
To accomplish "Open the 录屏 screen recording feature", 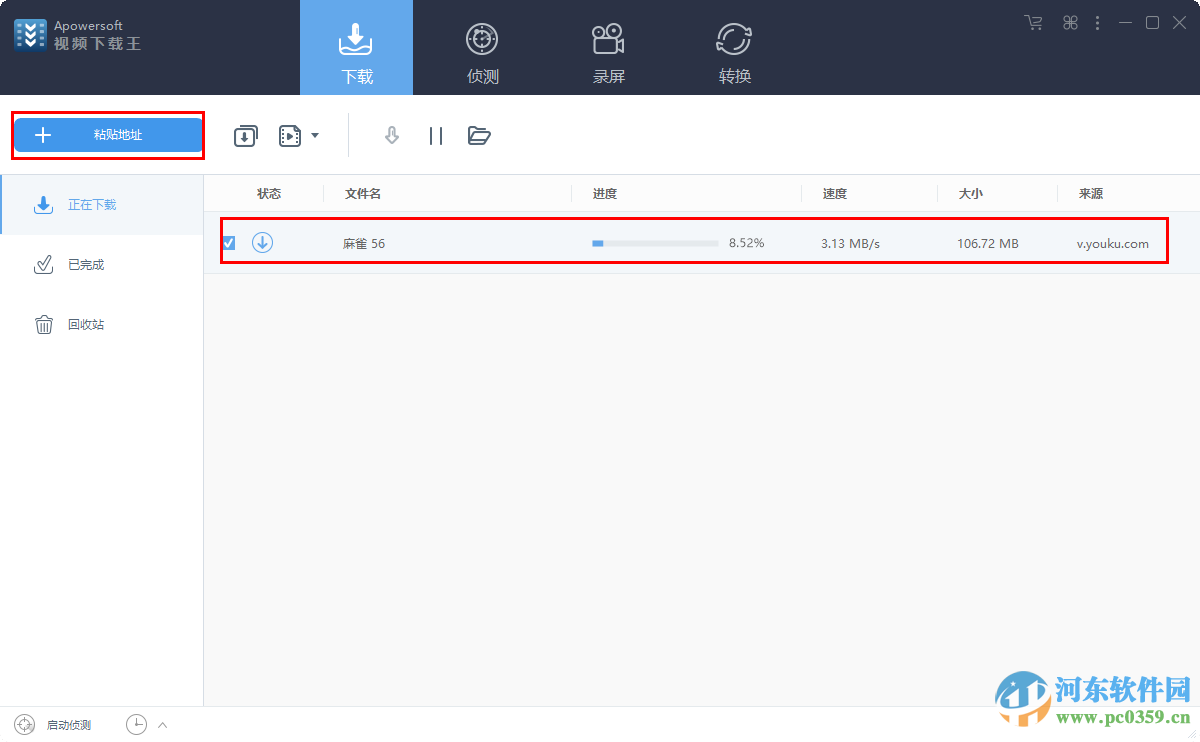I will [608, 47].
